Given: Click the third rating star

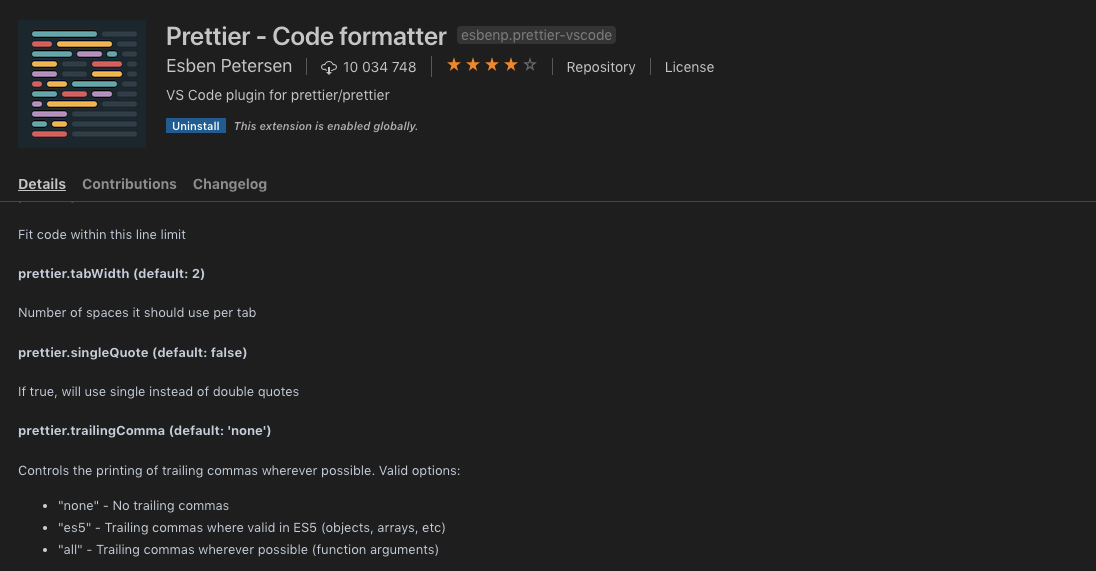Looking at the screenshot, I should pos(492,65).
